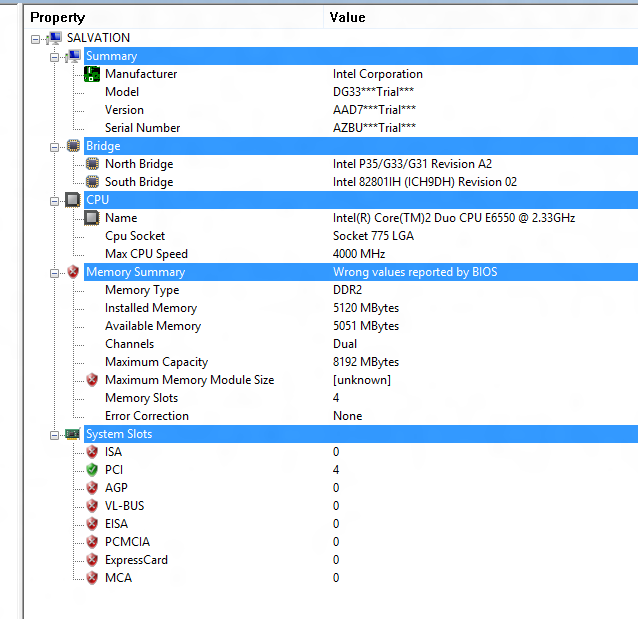The height and width of the screenshot is (619, 638).
Task: Select the Channels row
Action: click(361, 344)
